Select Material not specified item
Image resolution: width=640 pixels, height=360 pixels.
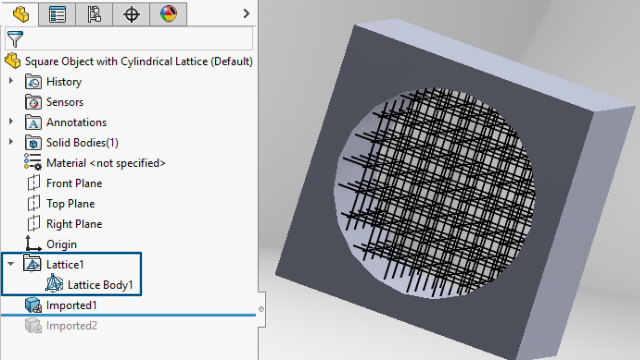[95, 163]
